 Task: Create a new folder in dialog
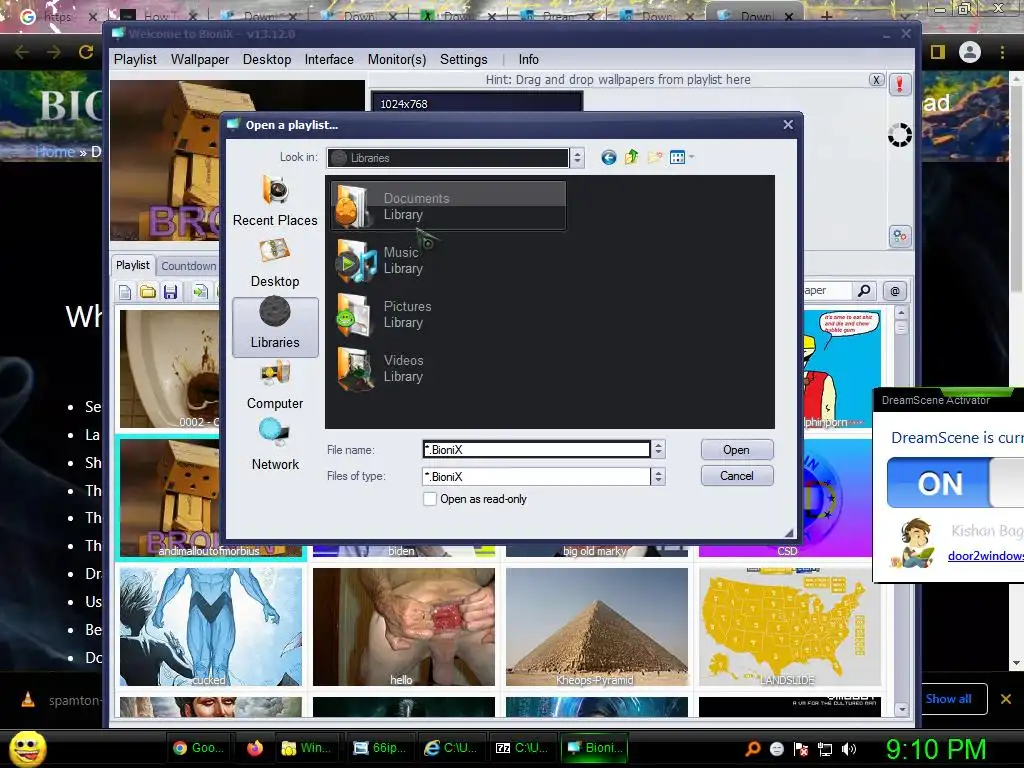tap(654, 157)
